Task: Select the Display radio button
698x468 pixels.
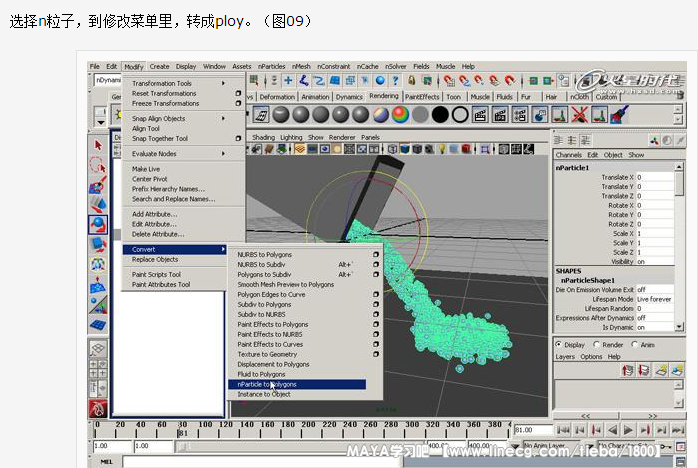Action: 558,344
